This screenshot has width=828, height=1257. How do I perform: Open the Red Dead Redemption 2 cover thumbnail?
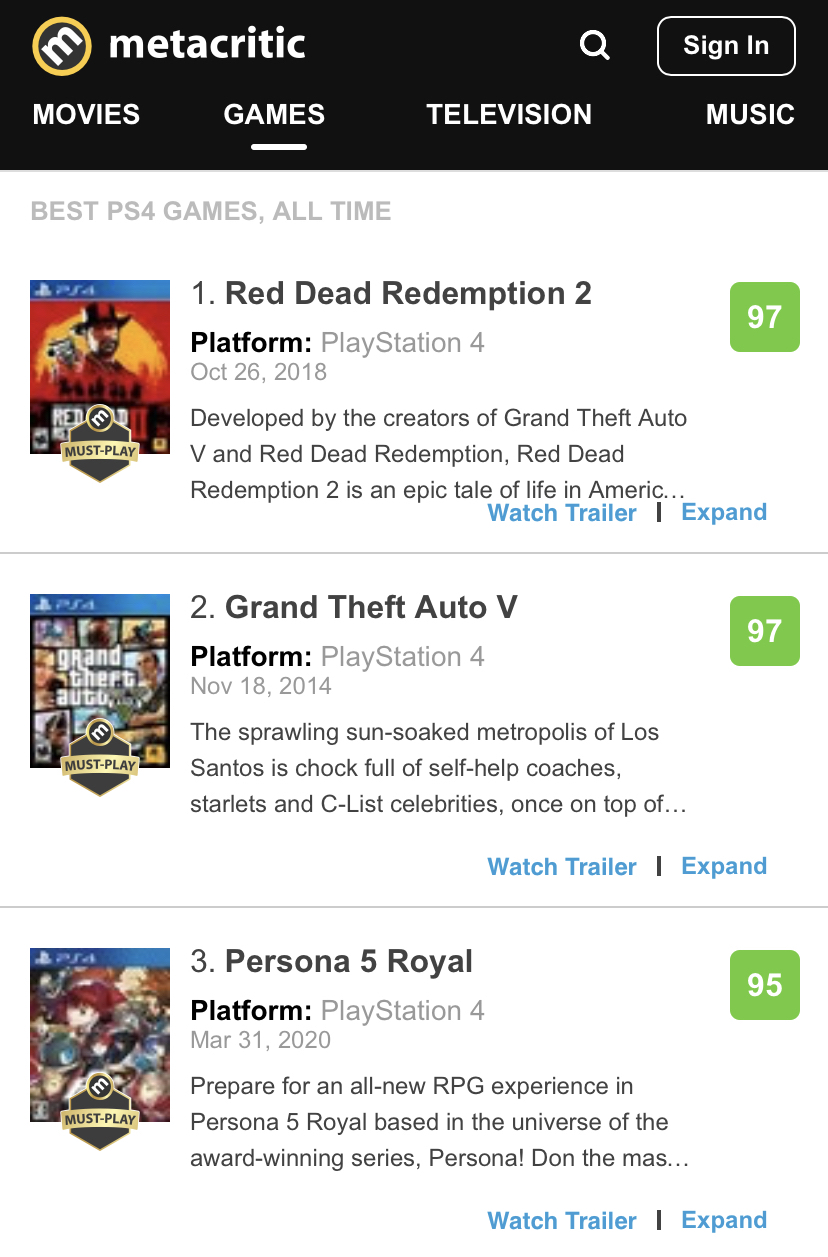pyautogui.click(x=100, y=367)
